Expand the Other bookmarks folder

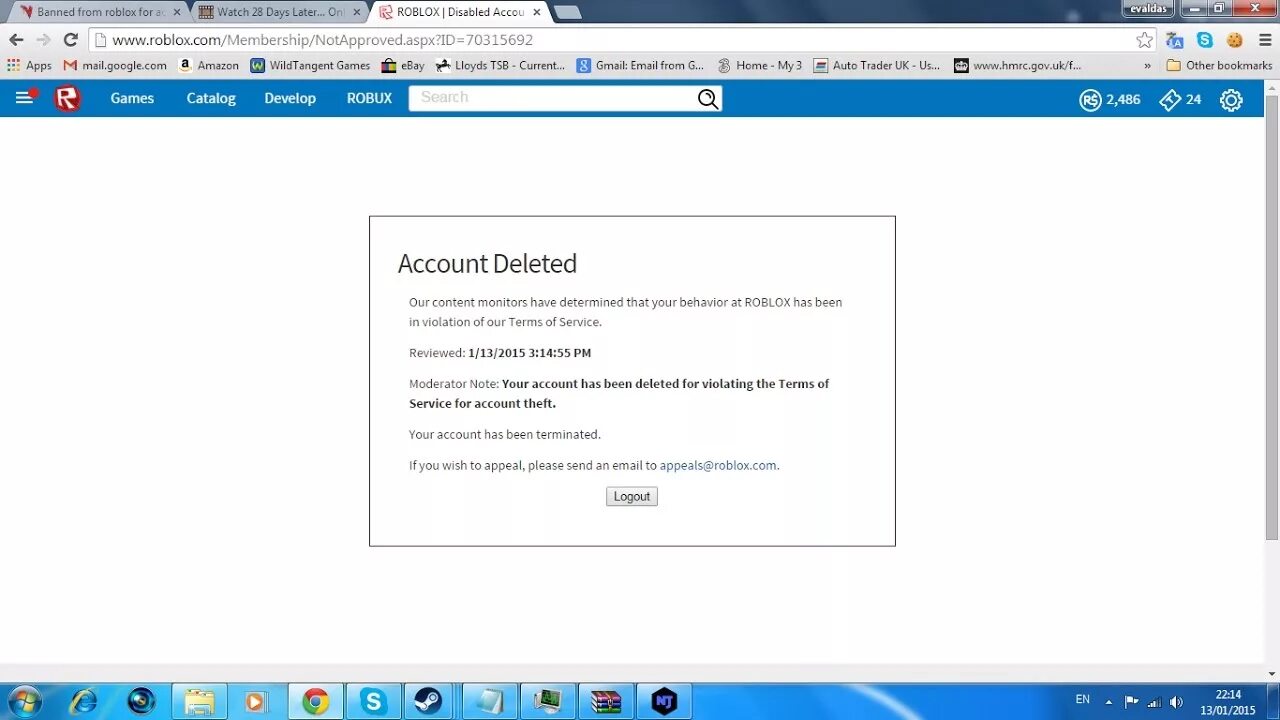point(1219,65)
